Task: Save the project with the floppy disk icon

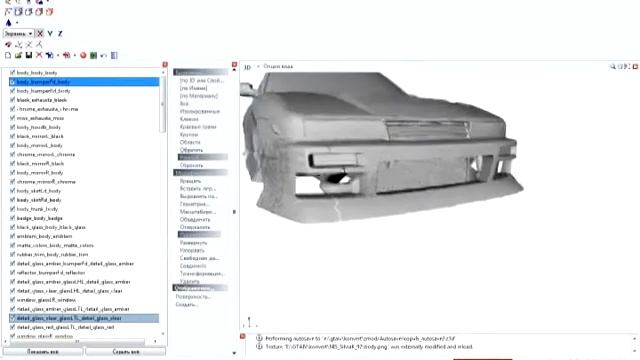Action: click(x=29, y=55)
